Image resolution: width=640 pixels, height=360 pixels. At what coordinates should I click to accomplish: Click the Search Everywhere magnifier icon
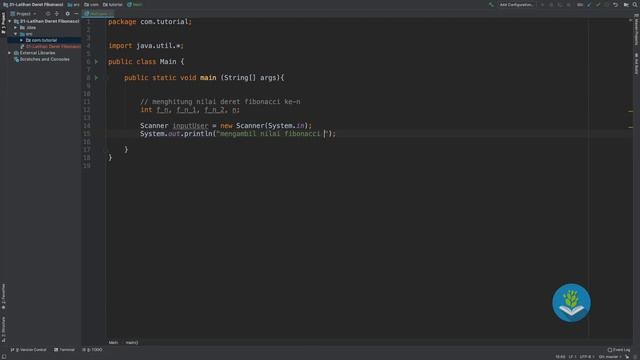pos(635,5)
